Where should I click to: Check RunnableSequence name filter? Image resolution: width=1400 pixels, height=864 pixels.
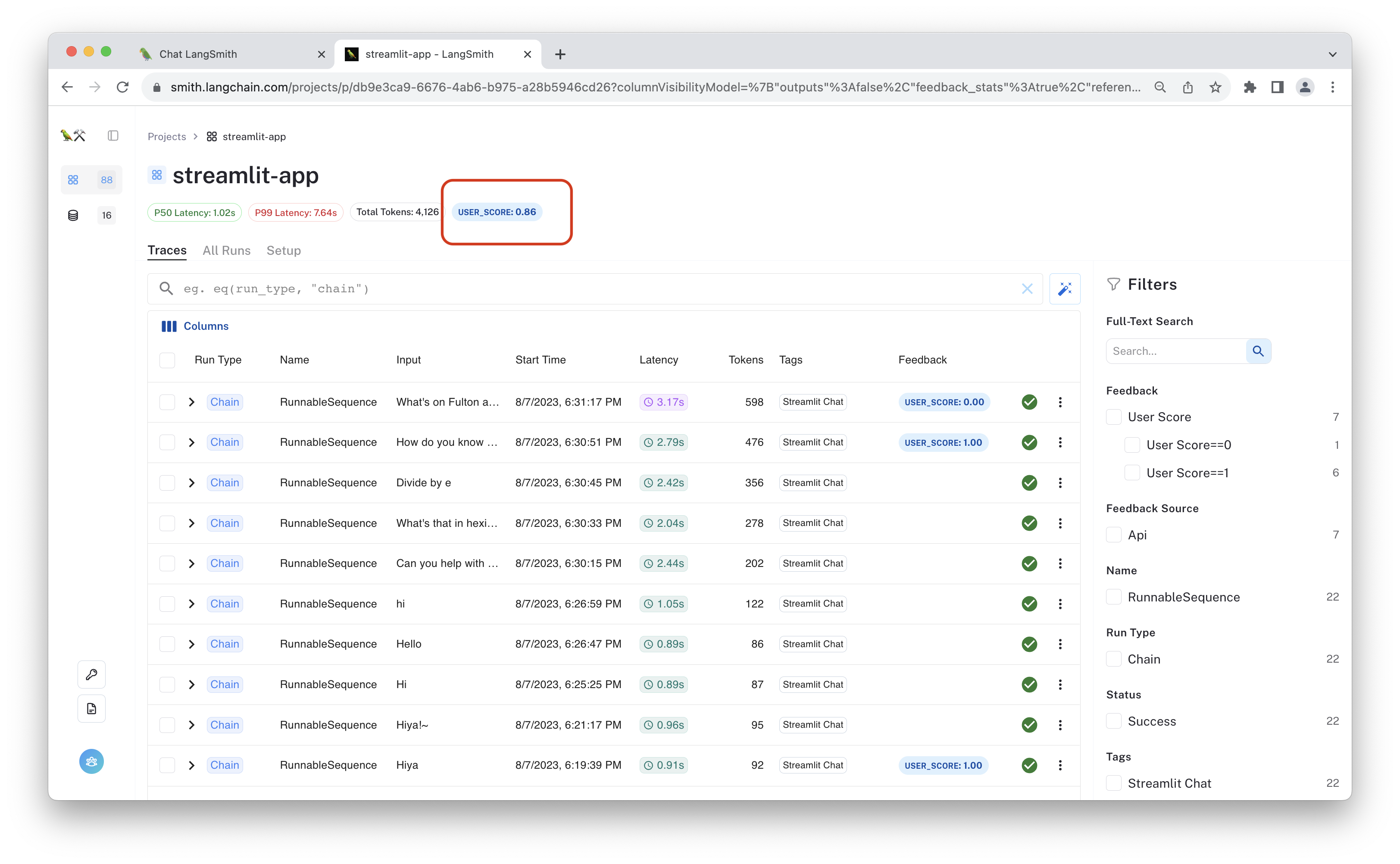coord(1113,597)
